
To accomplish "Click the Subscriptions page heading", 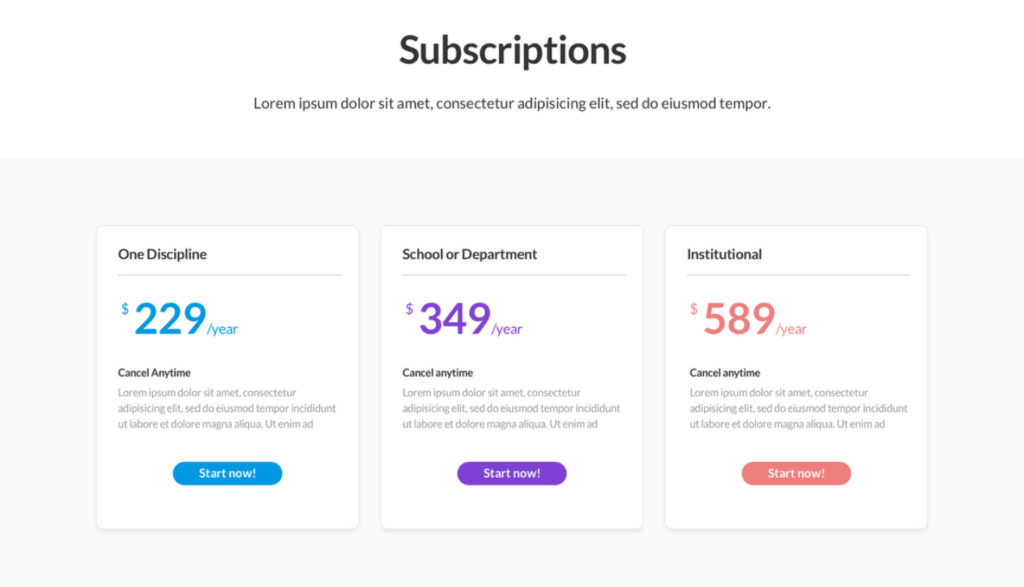I will pos(511,50).
